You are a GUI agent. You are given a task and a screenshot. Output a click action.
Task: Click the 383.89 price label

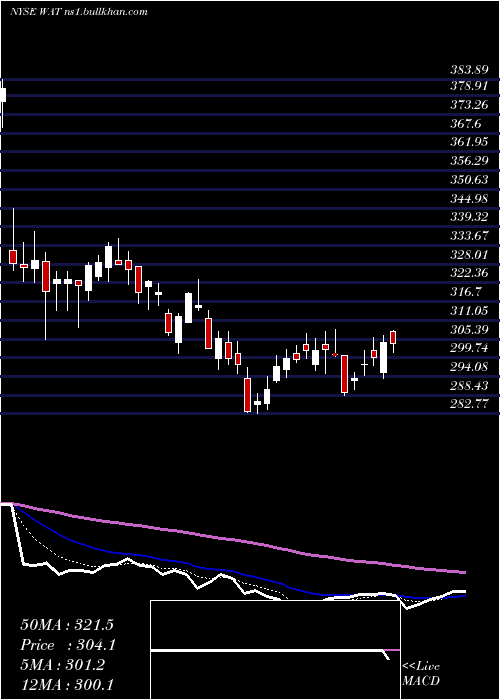tap(469, 70)
